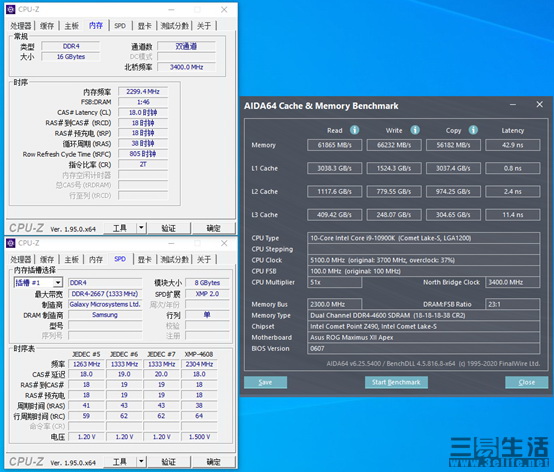Open the 显卡 tab in upper CPU-Z window
Image resolution: width=554 pixels, height=472 pixels.
coord(145,26)
